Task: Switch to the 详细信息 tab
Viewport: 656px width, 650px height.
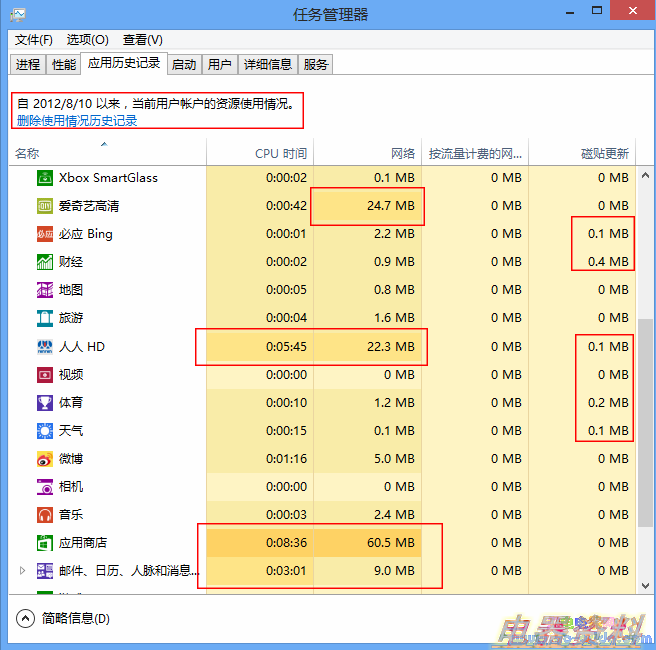Action: (x=267, y=64)
